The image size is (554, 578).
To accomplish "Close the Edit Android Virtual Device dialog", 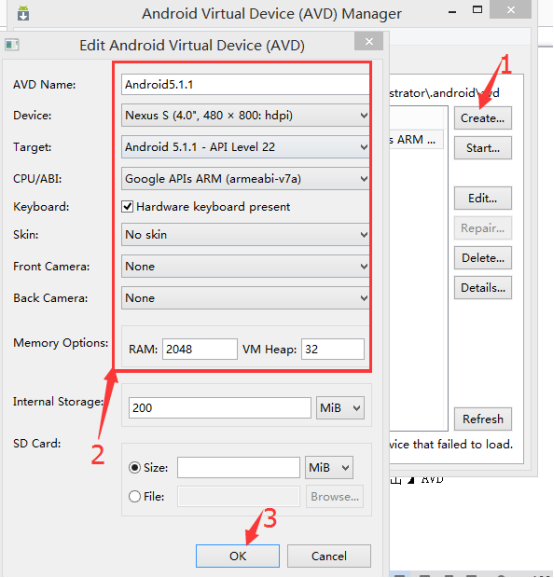I will pos(369,41).
